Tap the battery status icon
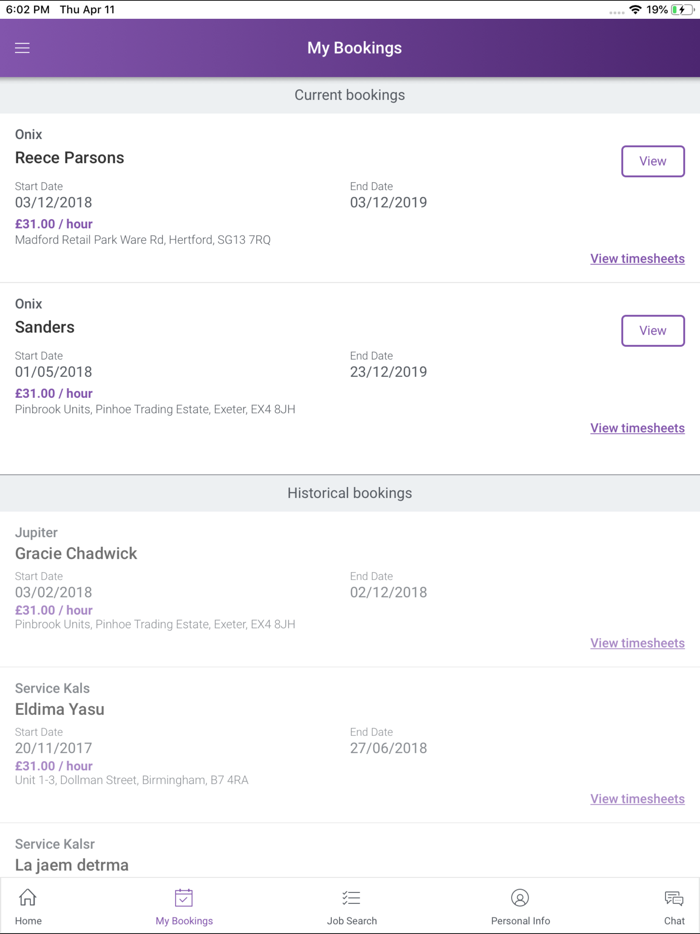The height and width of the screenshot is (934, 700). [x=682, y=10]
